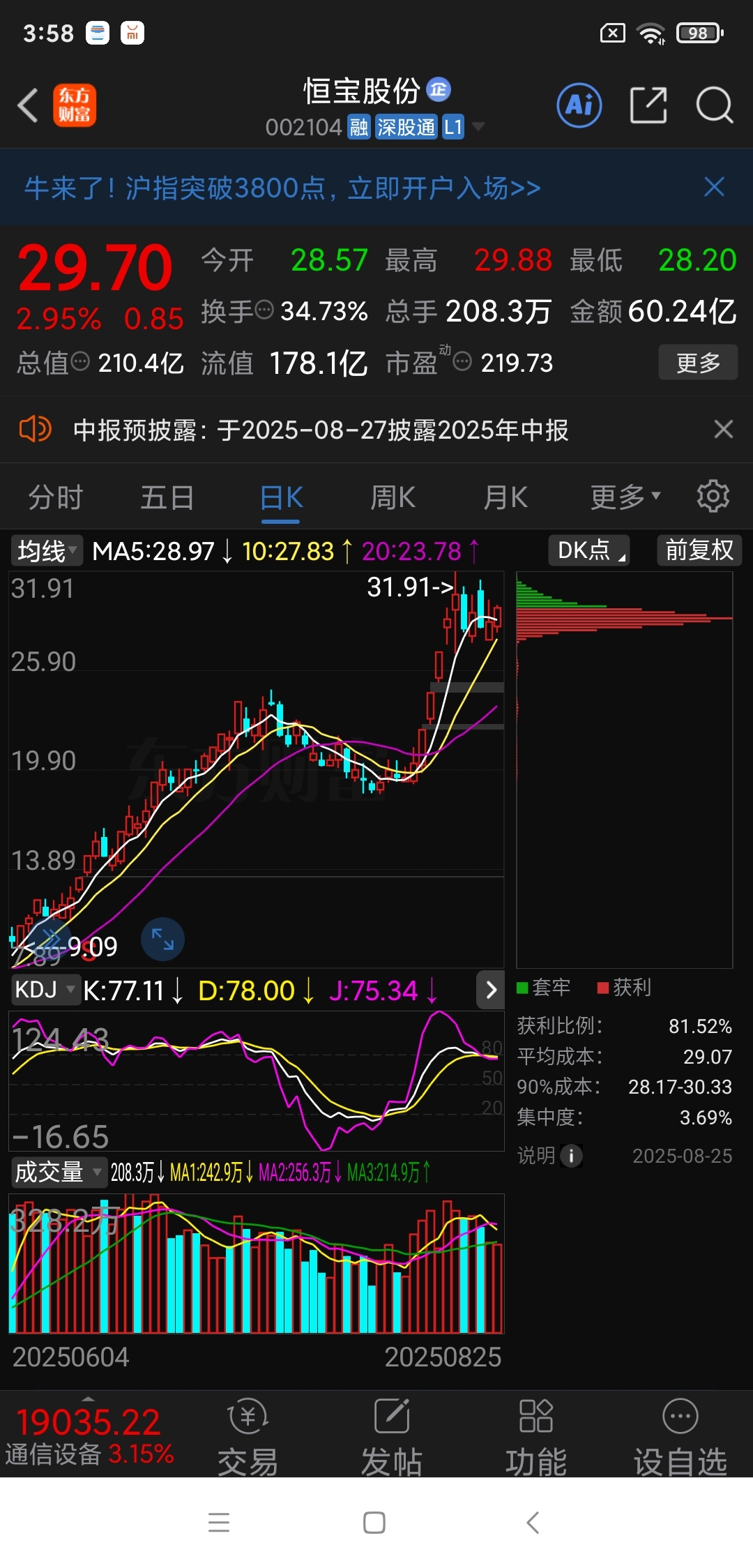
Task: Tap the candlestick price chart
Action: 256,769
